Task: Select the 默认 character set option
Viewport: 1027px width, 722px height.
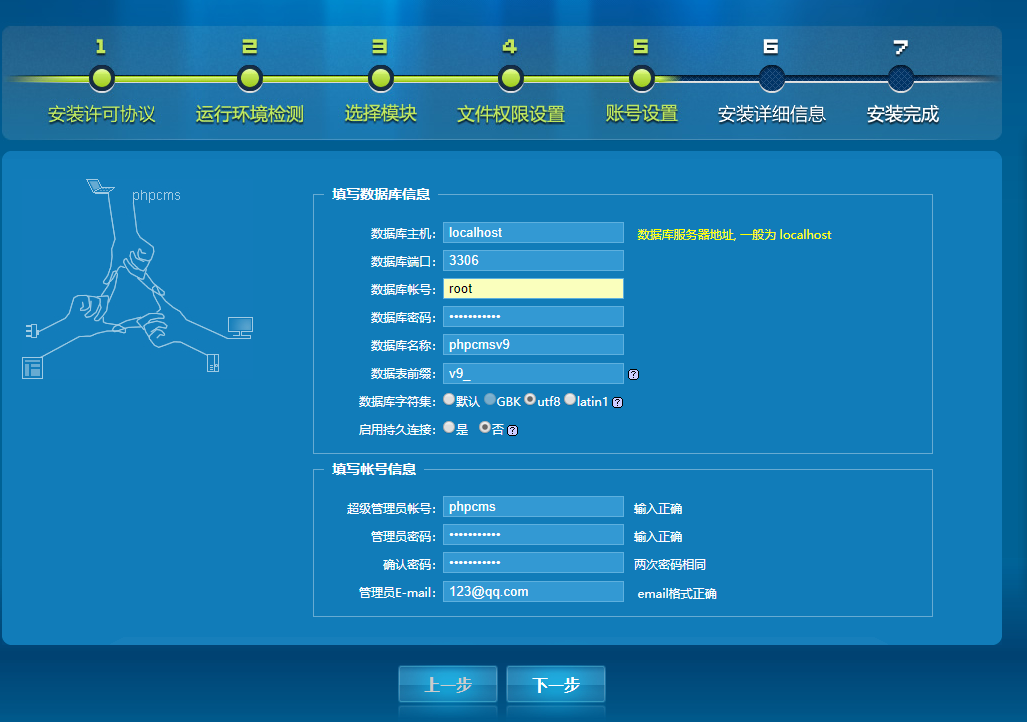Action: click(x=448, y=399)
